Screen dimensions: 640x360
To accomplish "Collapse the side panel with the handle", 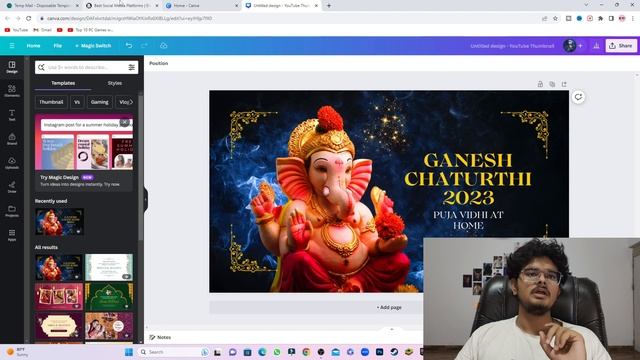I will tap(145, 200).
